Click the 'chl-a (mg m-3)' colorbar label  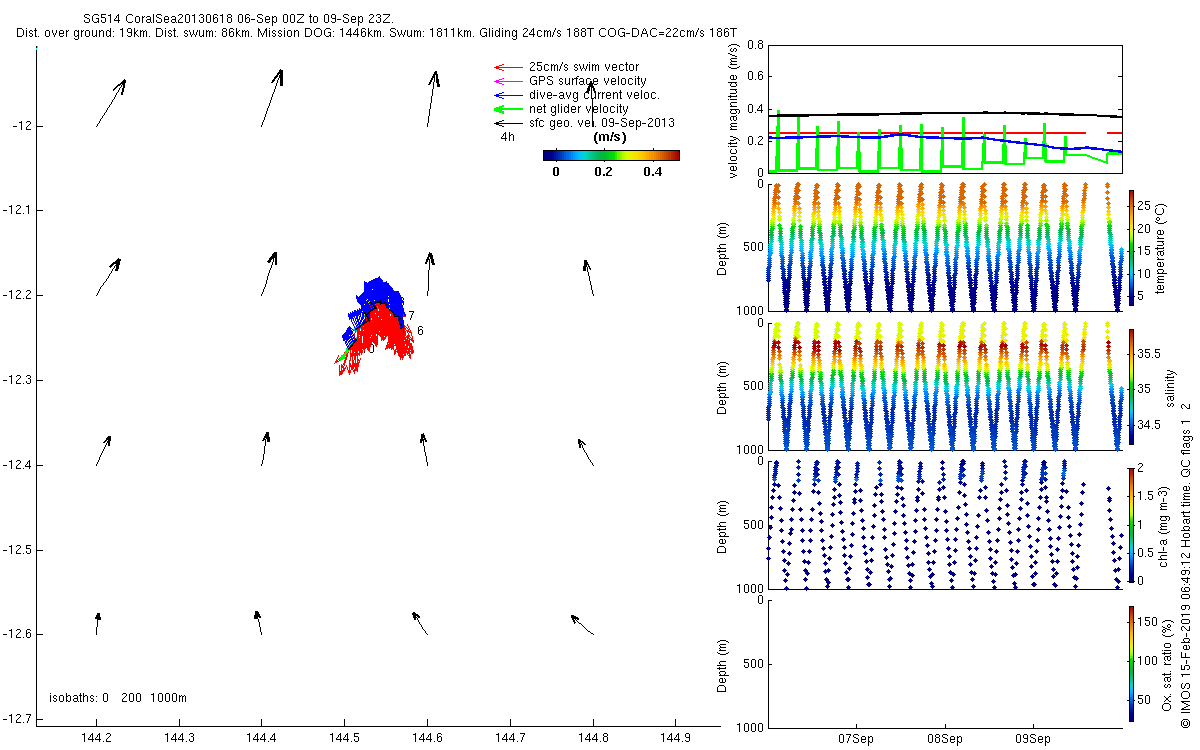point(1165,525)
